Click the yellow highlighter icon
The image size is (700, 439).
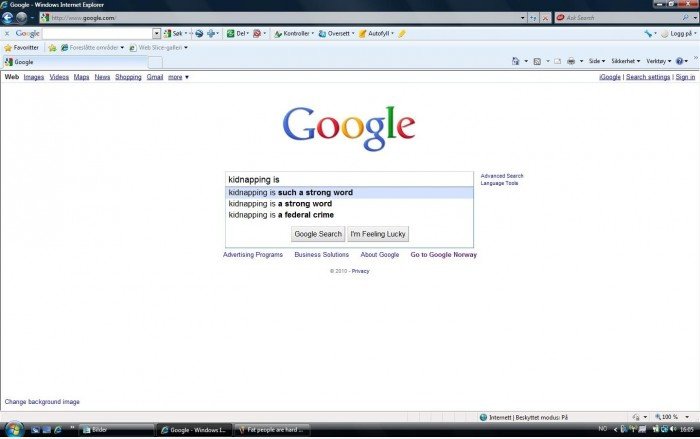point(402,33)
